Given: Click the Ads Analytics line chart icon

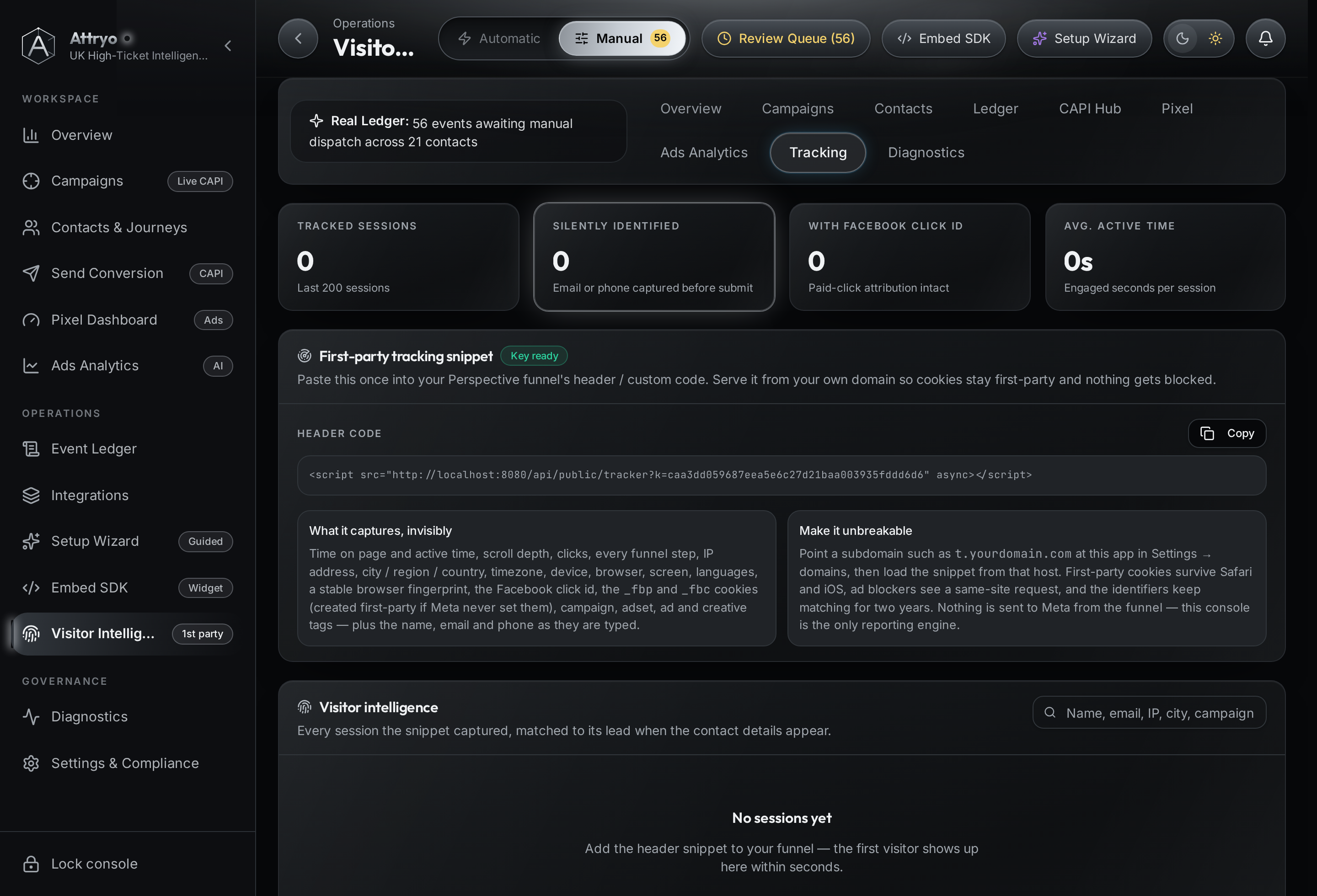Looking at the screenshot, I should click(31, 365).
